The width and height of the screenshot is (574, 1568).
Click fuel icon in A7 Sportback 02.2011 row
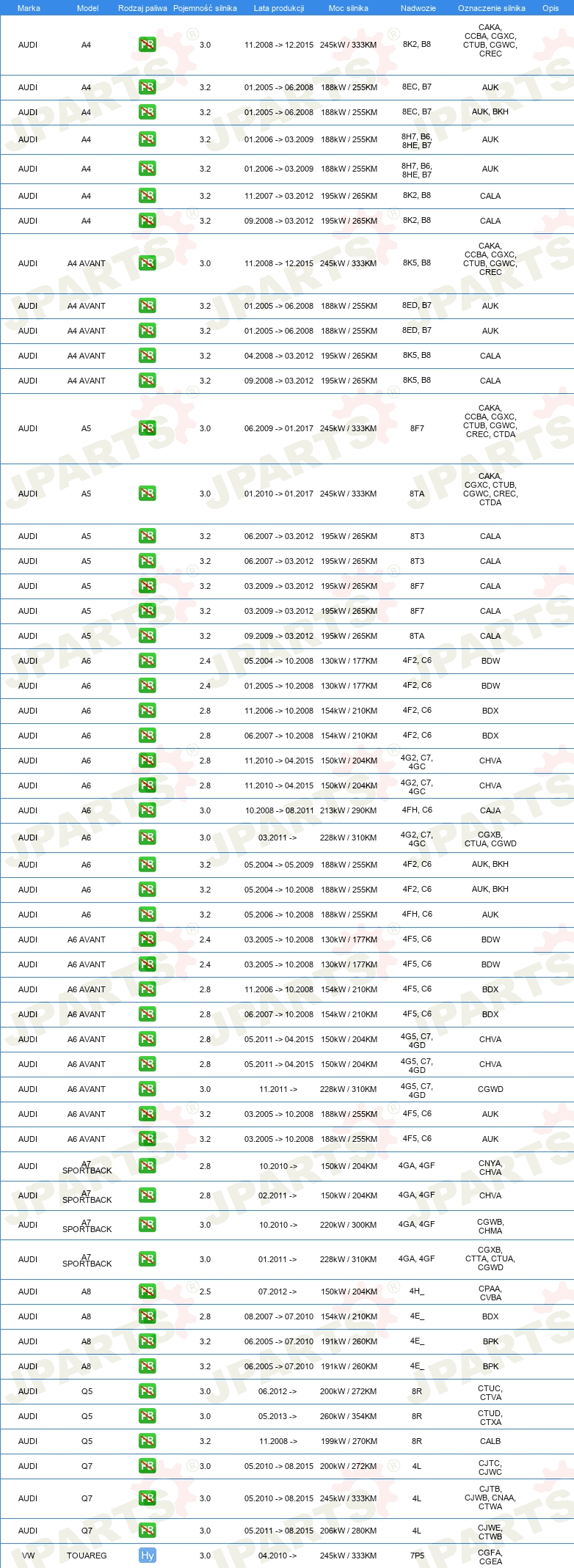(148, 1195)
